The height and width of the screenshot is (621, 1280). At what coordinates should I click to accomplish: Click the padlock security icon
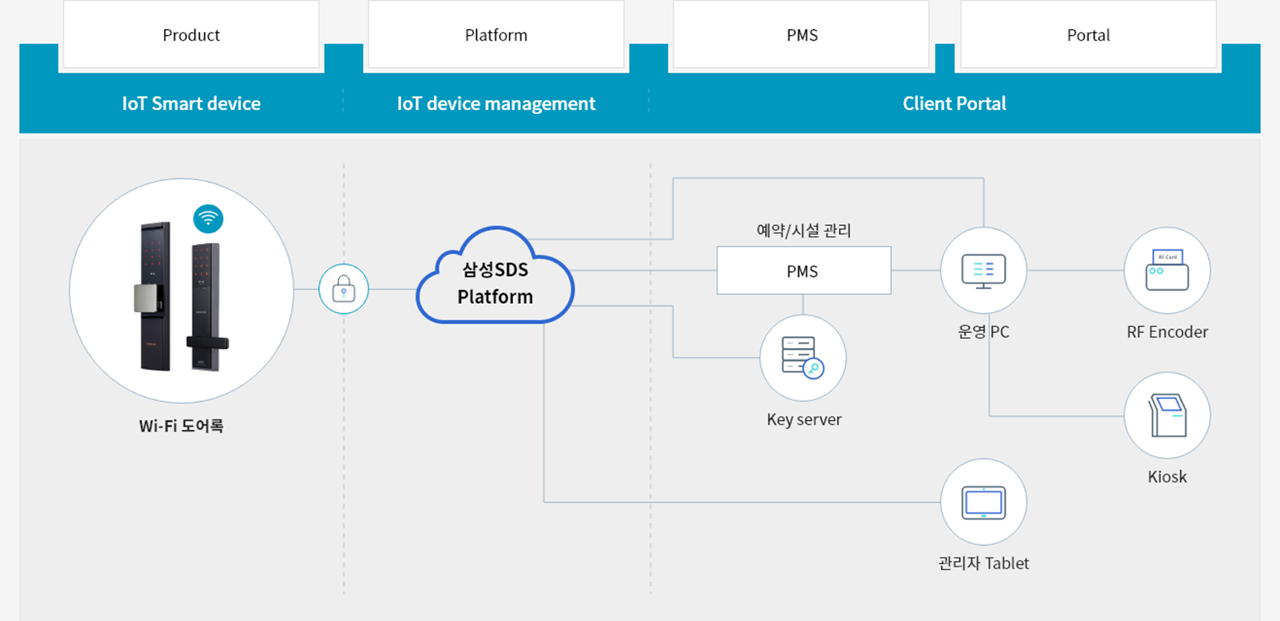coord(344,290)
